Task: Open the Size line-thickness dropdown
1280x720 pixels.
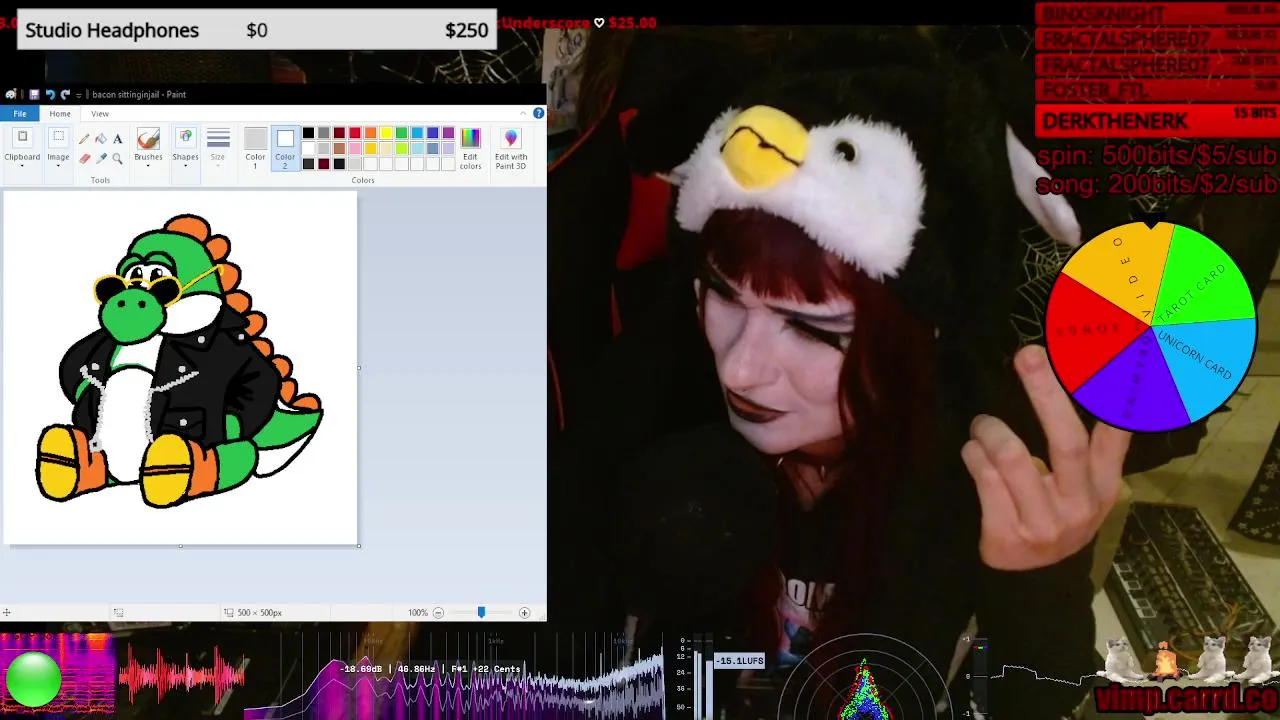Action: coord(218,146)
